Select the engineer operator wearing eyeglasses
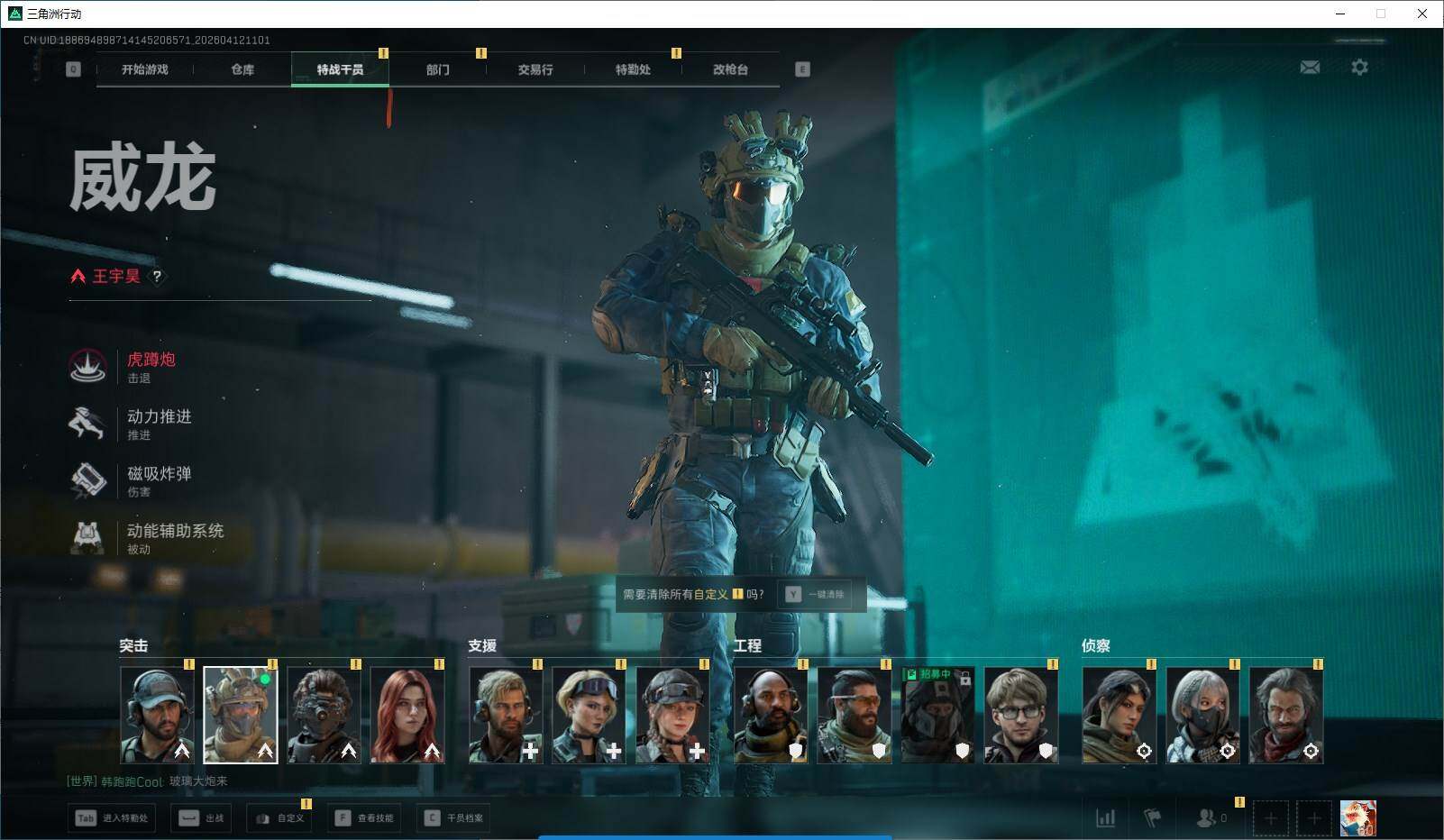The width and height of the screenshot is (1444, 840). pyautogui.click(x=1021, y=716)
